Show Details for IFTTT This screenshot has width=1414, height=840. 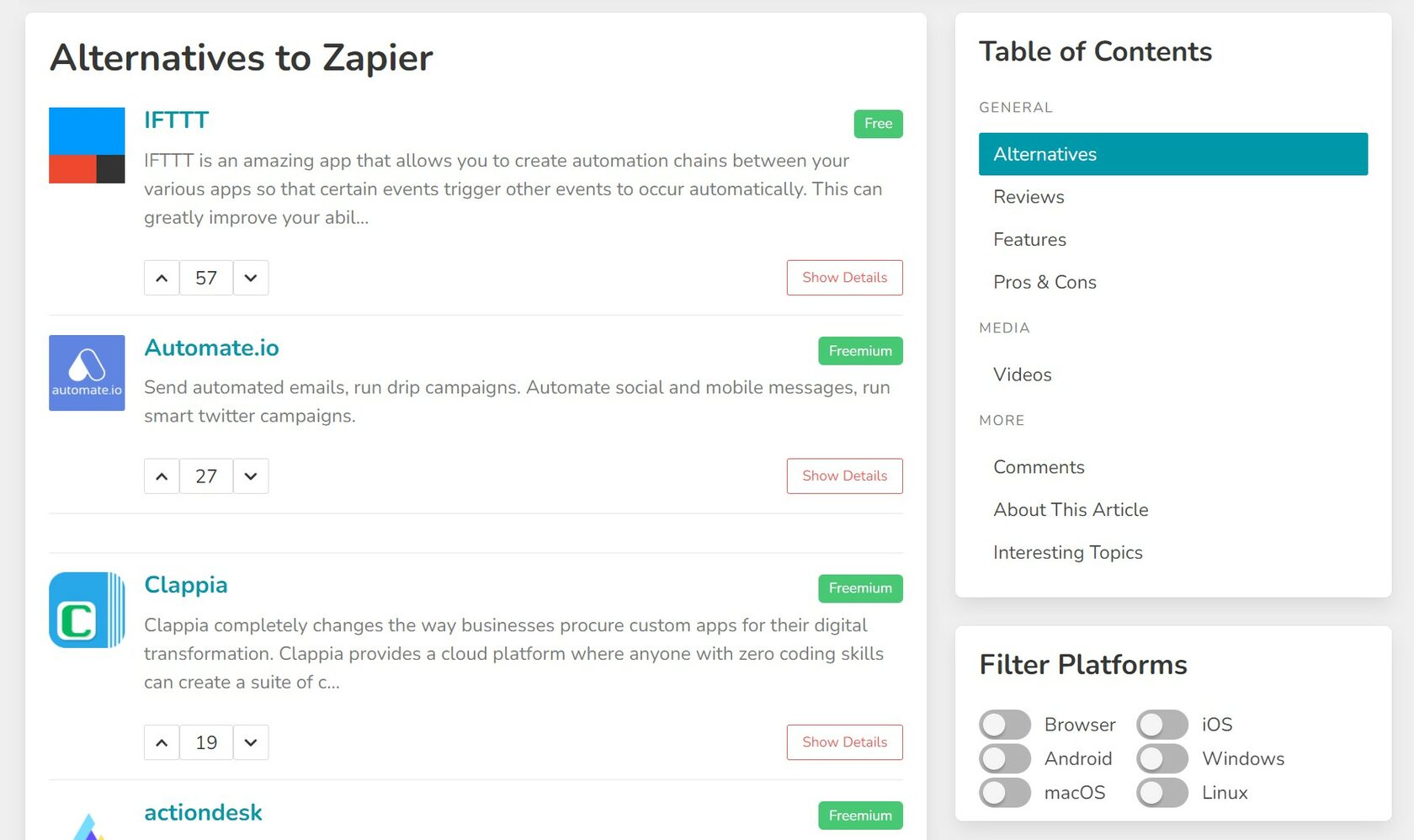point(844,278)
